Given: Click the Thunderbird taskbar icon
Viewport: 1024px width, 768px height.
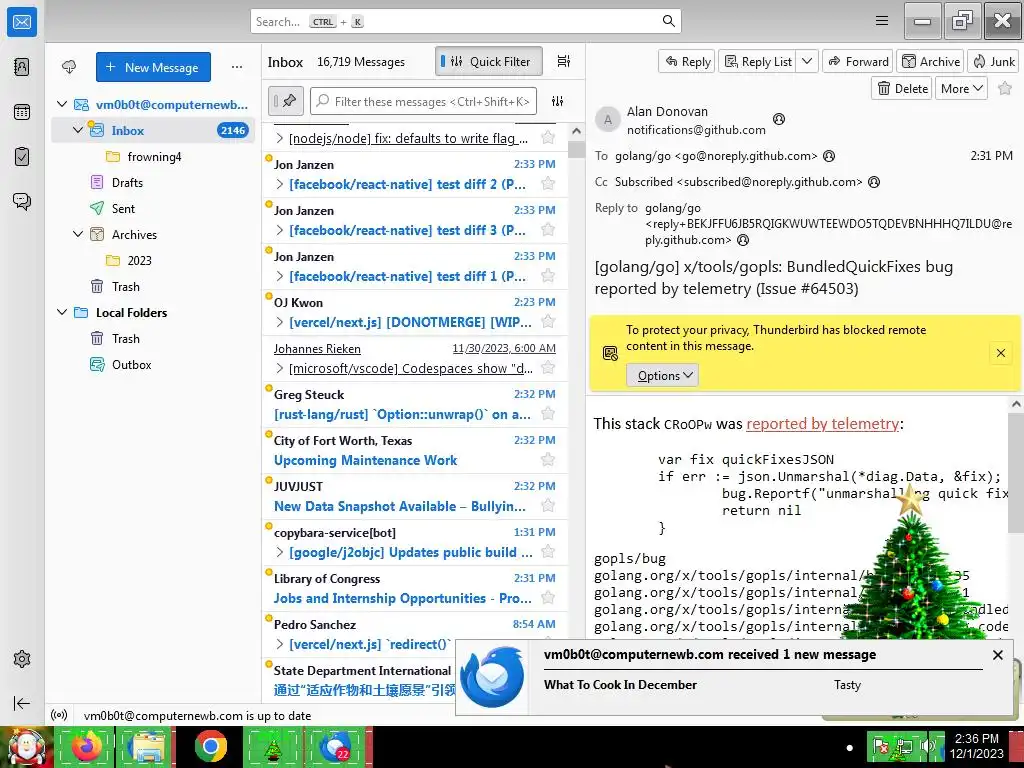Looking at the screenshot, I should (338, 746).
